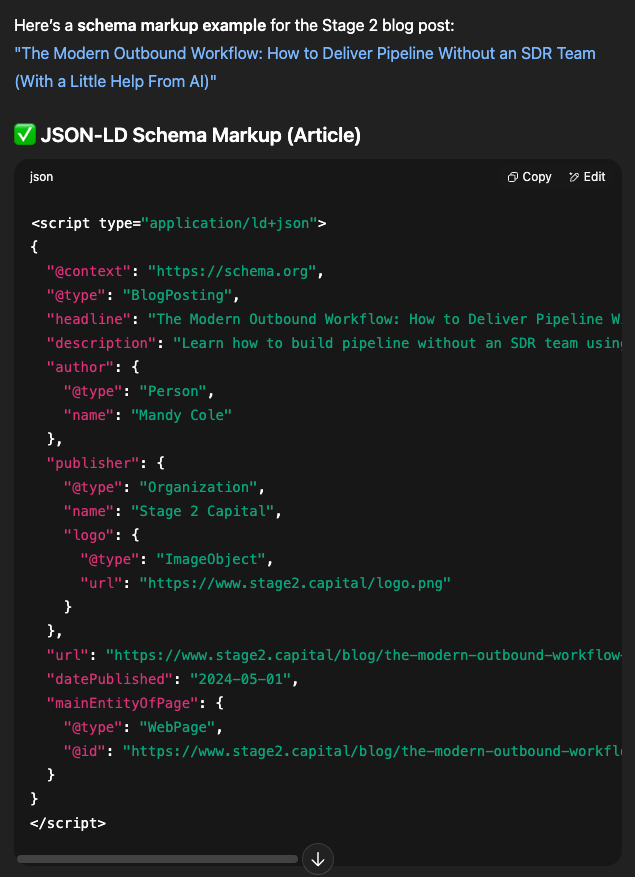Click the opening script type tag line
This screenshot has height=877, width=635.
tap(178, 223)
